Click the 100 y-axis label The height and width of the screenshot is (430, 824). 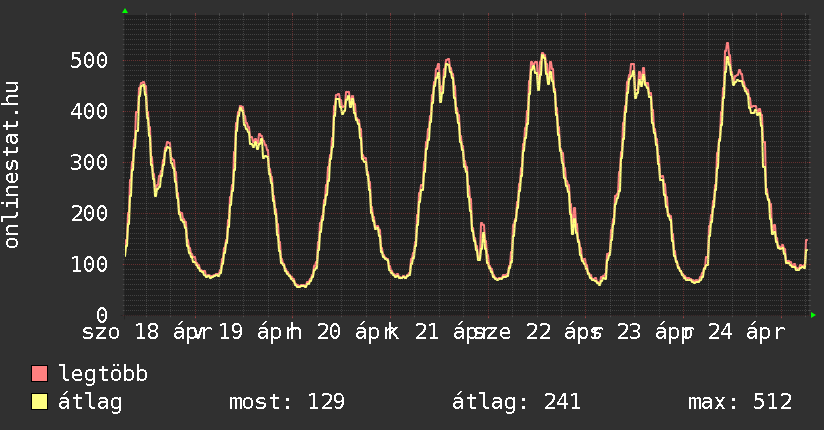pos(89,265)
